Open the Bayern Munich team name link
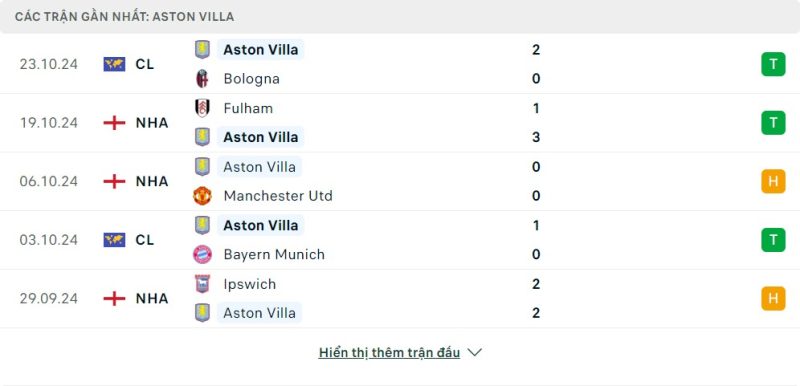Screen dimensions: 800x386 pos(274,254)
